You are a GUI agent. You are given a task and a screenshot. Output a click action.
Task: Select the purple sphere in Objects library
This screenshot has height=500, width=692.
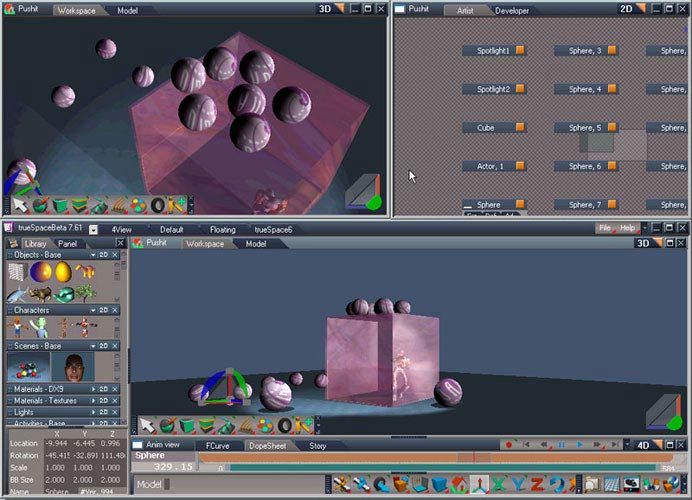coord(40,271)
